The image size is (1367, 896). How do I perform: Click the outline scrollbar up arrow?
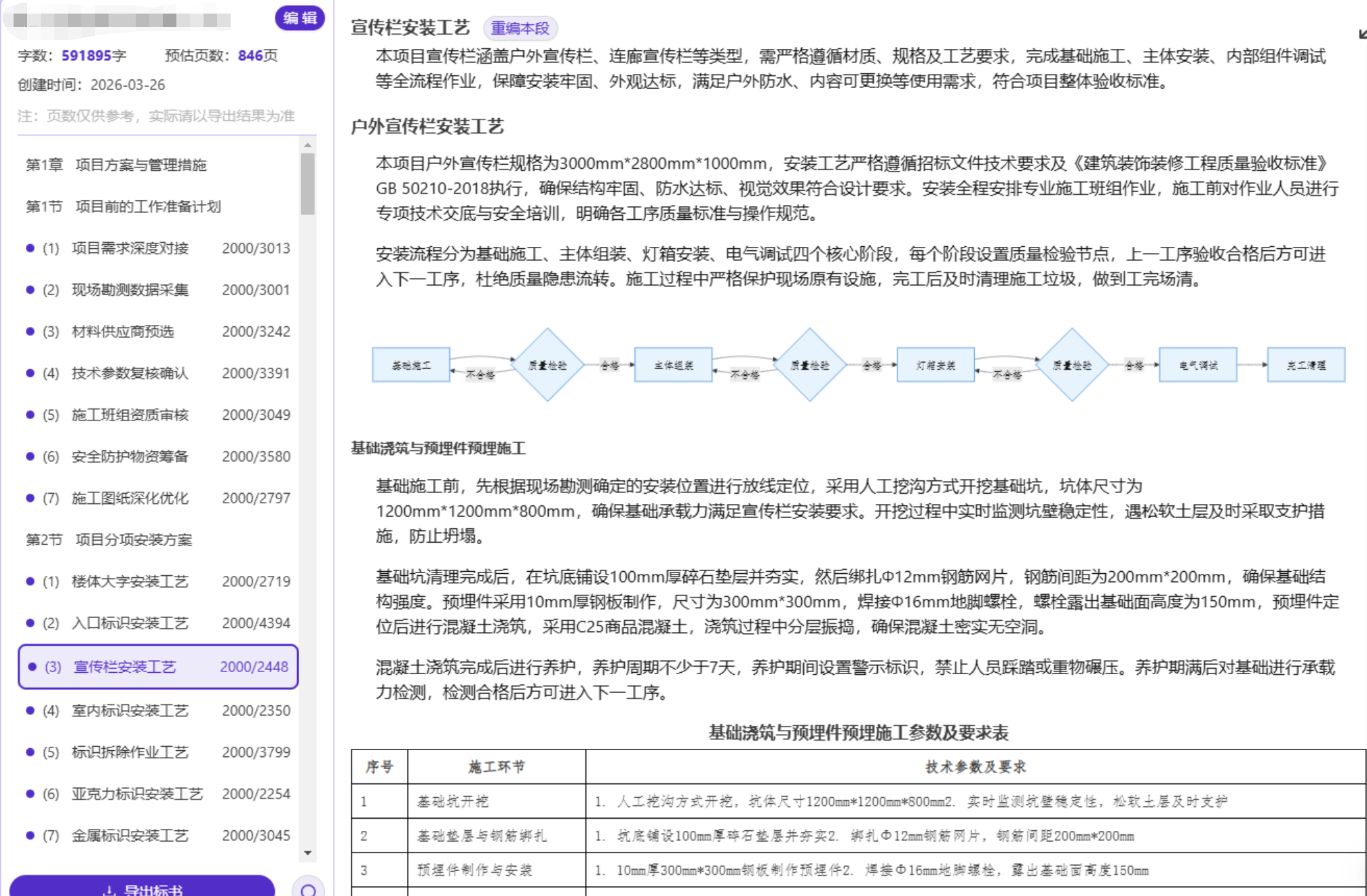[x=307, y=144]
